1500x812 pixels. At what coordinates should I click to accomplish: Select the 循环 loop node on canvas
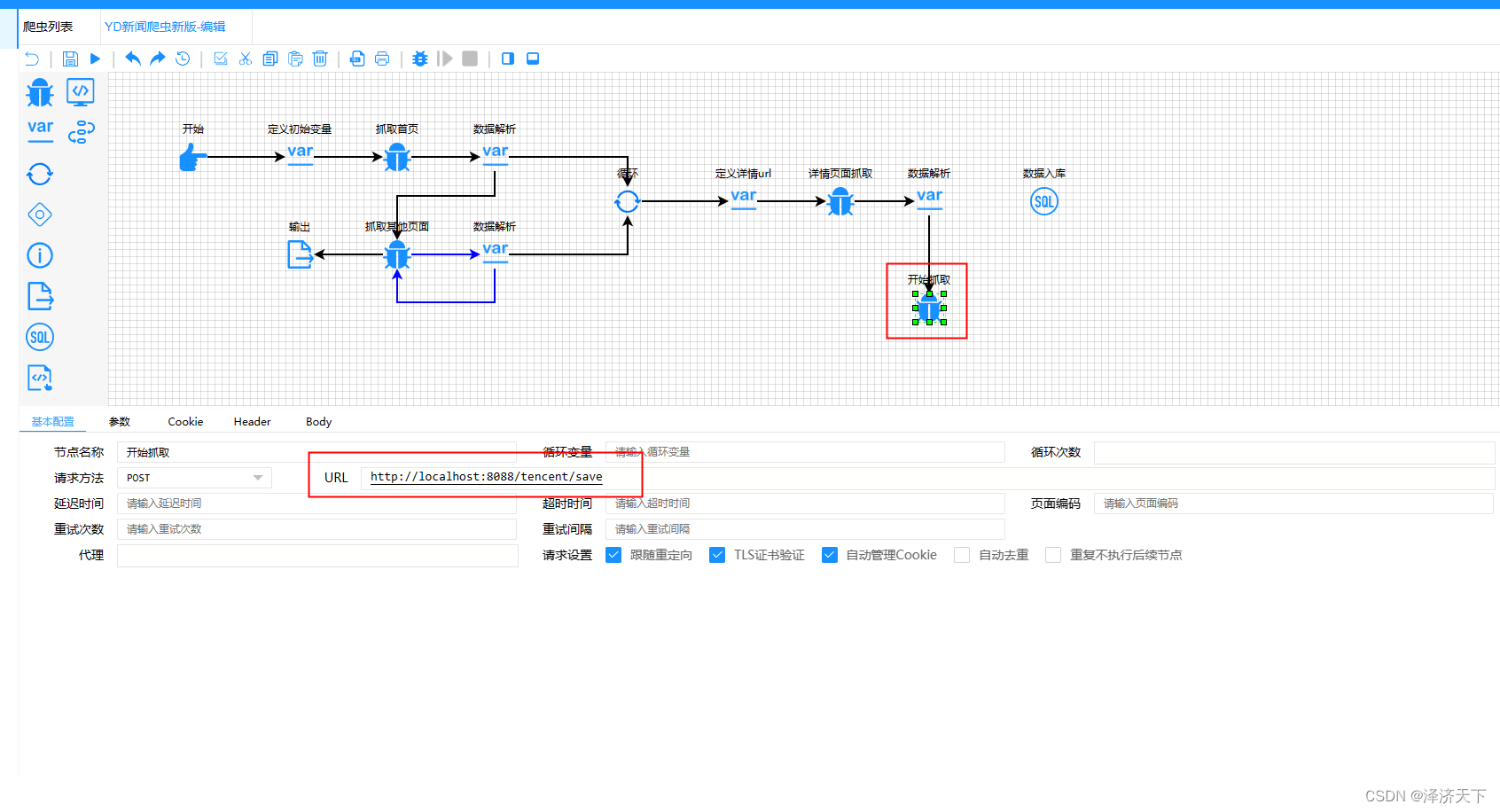[627, 201]
